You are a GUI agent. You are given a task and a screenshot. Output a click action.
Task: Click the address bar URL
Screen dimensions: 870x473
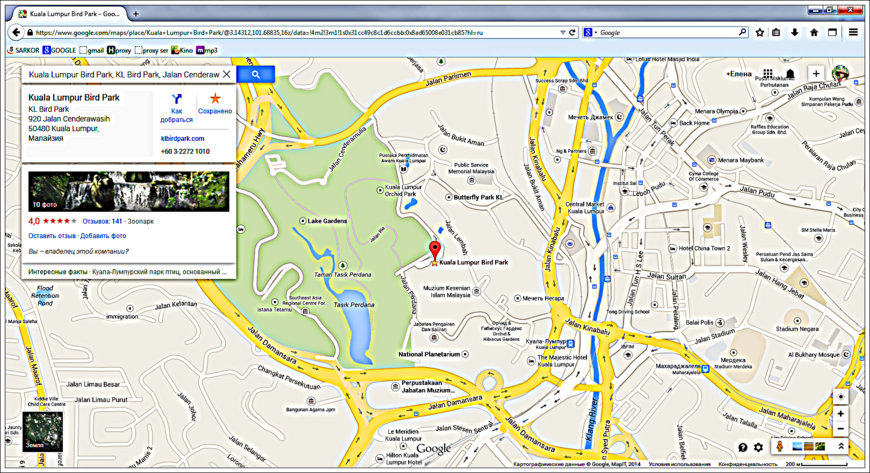click(x=259, y=33)
